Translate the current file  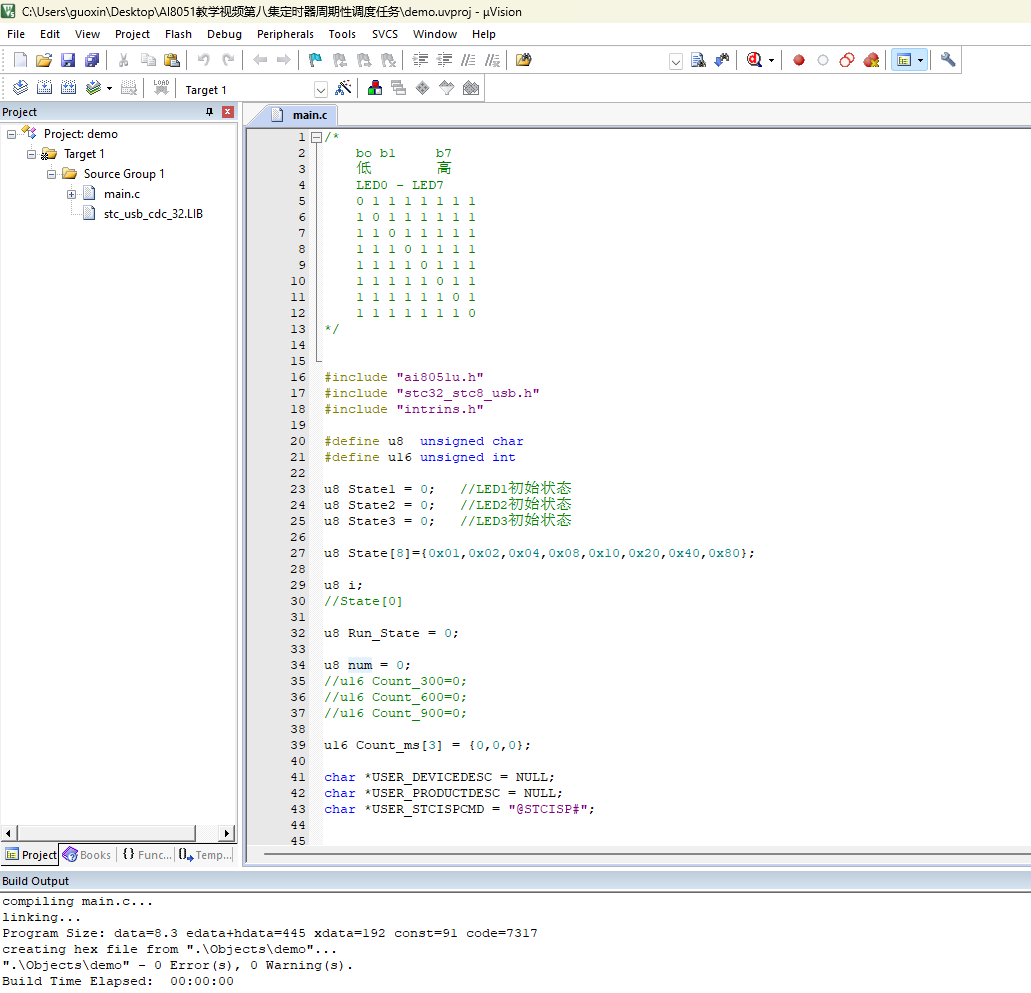tap(20, 88)
